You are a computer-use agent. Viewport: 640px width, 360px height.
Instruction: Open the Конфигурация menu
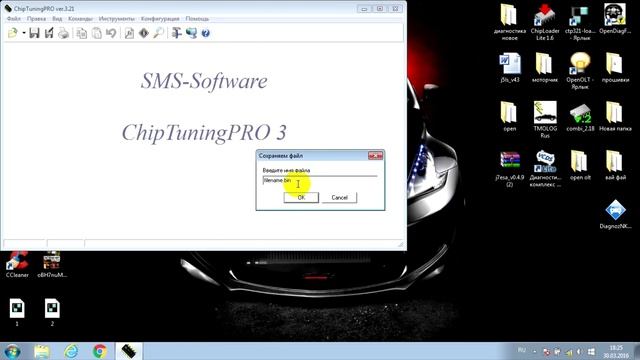[160, 19]
